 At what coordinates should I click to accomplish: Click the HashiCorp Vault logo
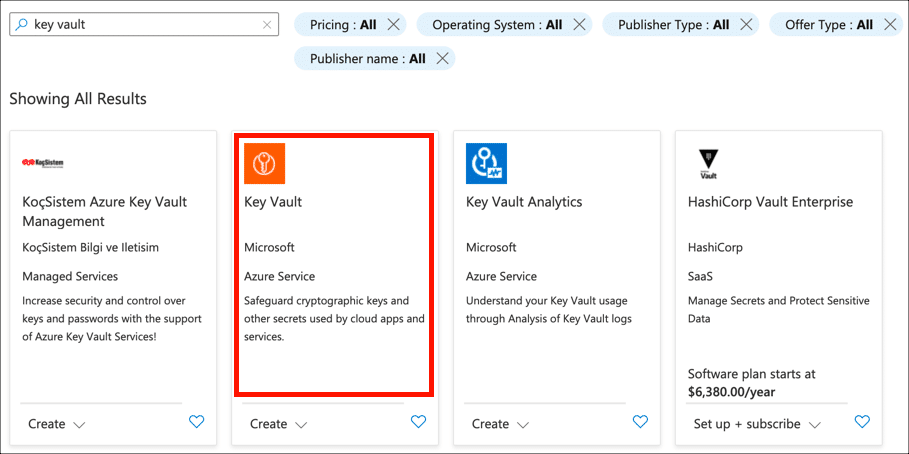pyautogui.click(x=708, y=163)
